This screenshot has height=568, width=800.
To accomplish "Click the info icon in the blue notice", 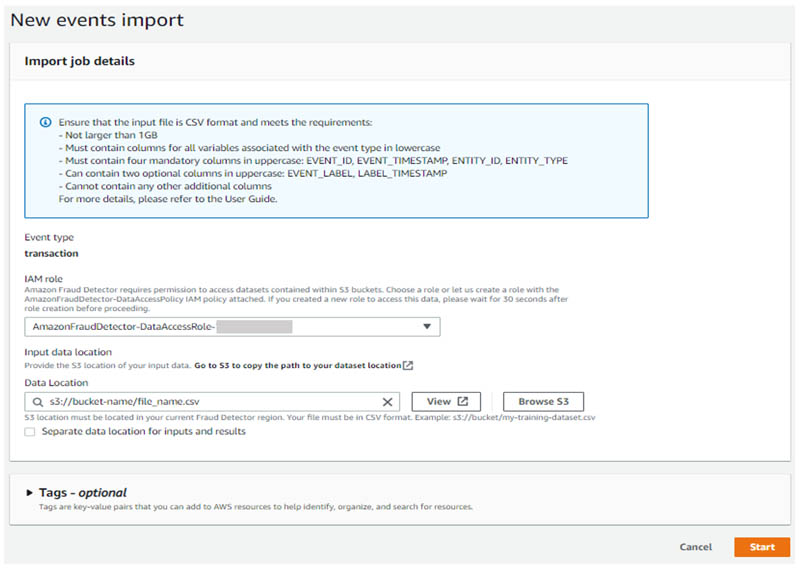I will (x=45, y=122).
